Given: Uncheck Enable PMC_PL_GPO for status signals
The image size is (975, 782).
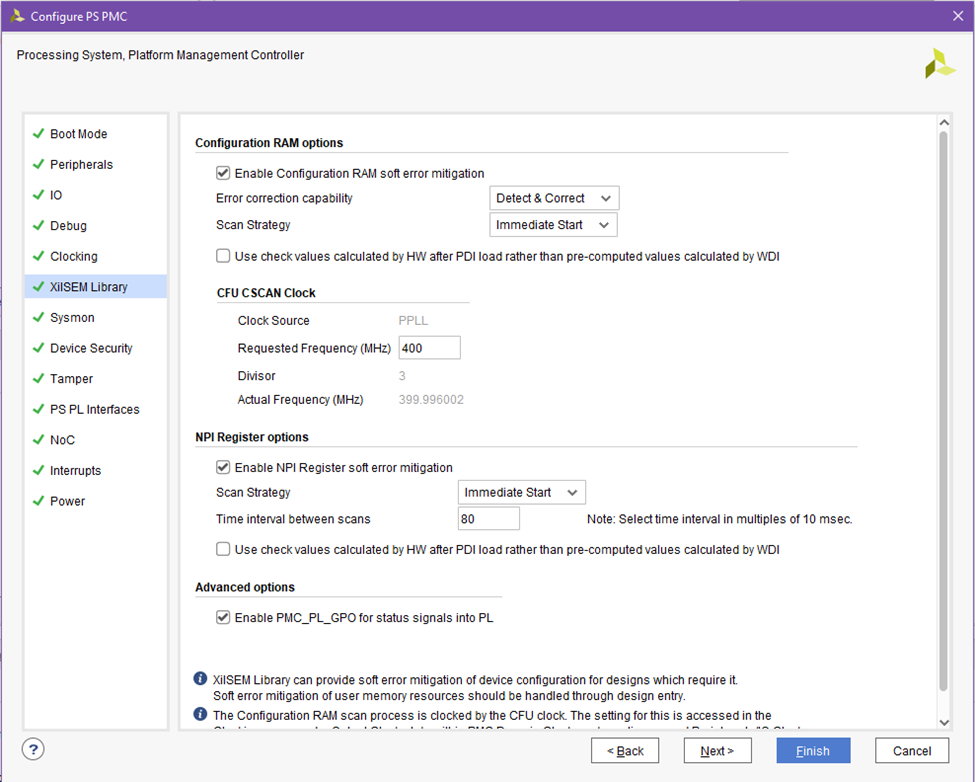Looking at the screenshot, I should click(x=223, y=618).
